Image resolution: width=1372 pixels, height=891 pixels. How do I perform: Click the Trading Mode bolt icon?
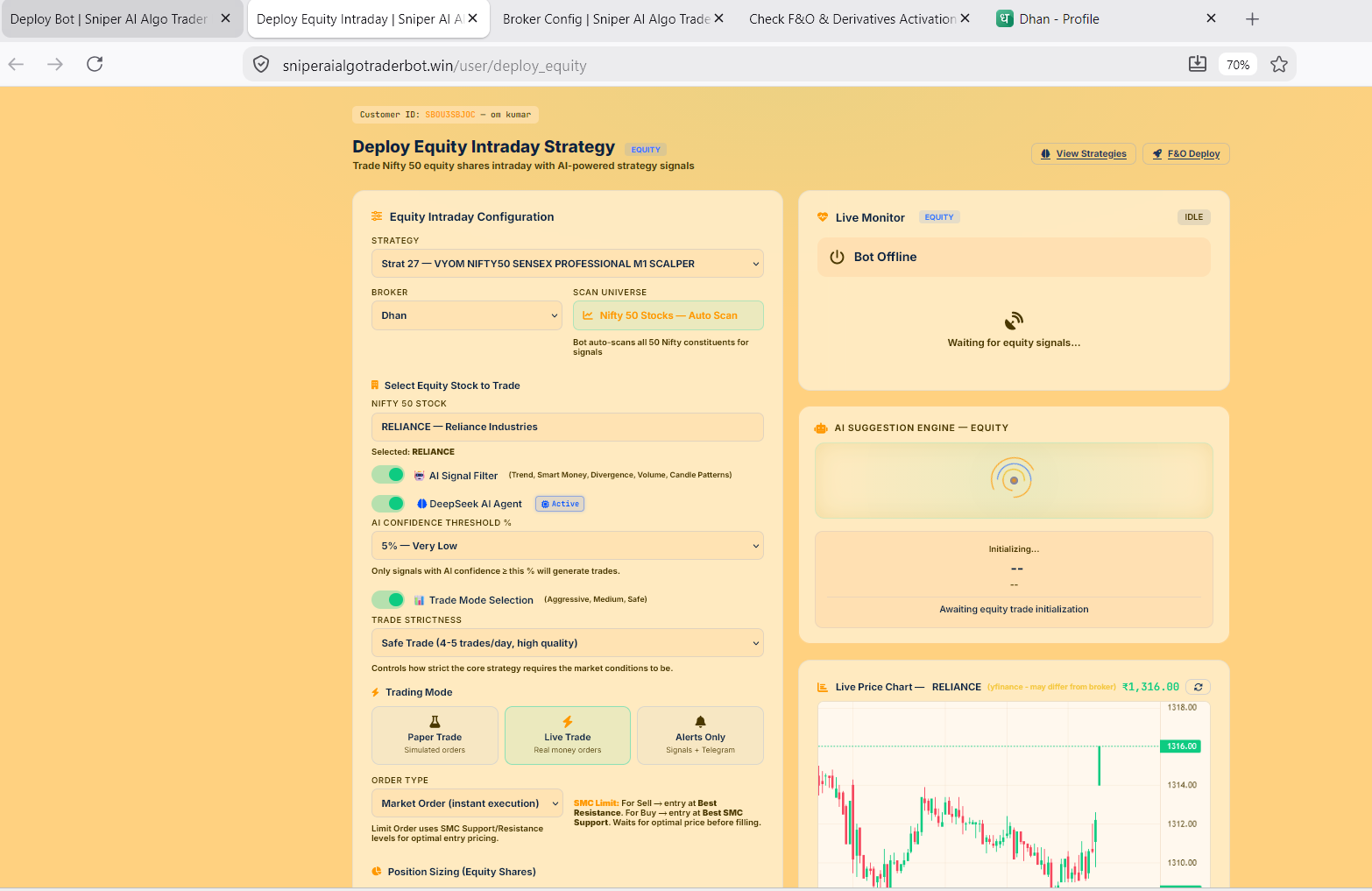click(376, 692)
